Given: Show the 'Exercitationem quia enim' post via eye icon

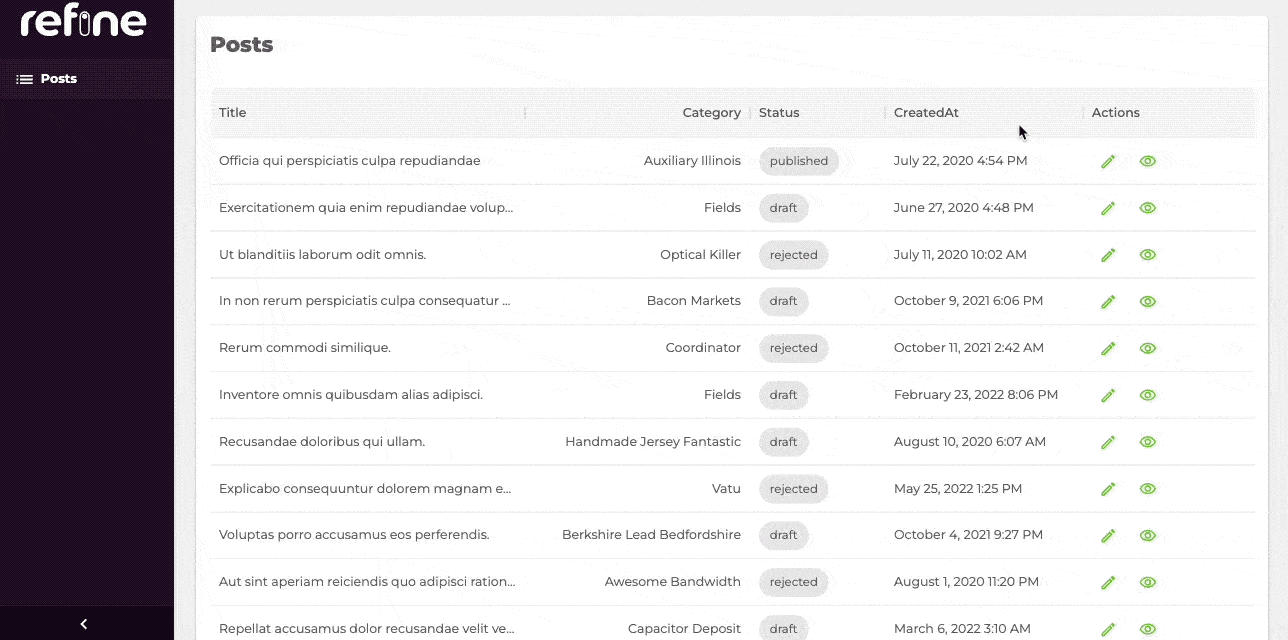Looking at the screenshot, I should pyautogui.click(x=1148, y=208).
